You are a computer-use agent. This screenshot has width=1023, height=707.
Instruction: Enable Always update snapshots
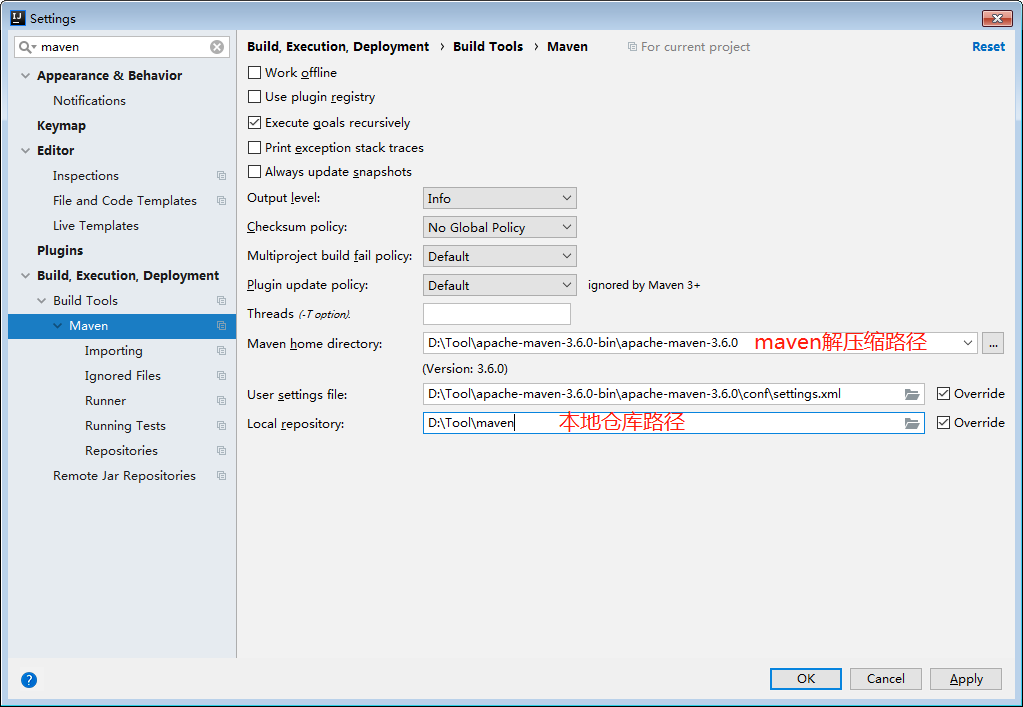254,171
